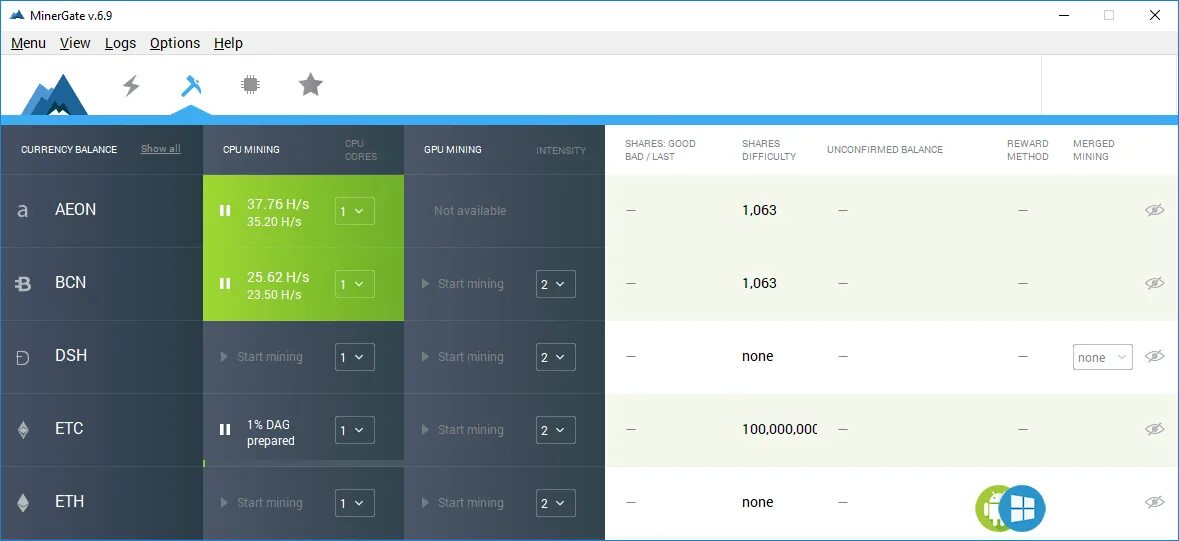Click AEON GPU 'Not available' text
The image size is (1179, 541).
coord(470,211)
